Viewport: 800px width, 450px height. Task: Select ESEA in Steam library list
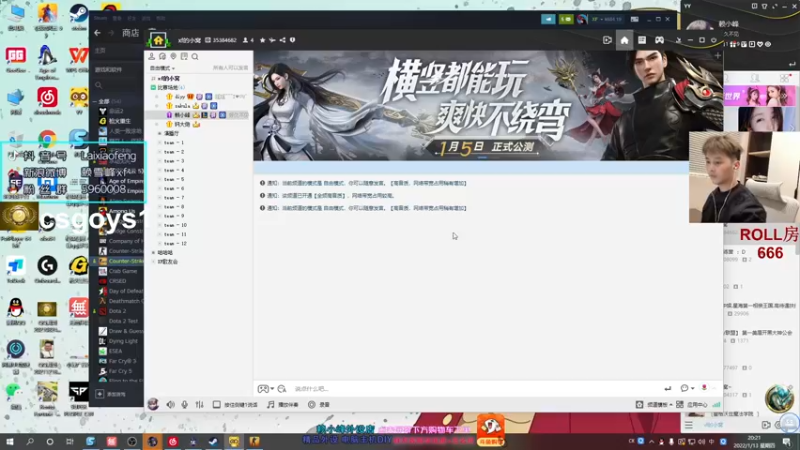pos(115,351)
